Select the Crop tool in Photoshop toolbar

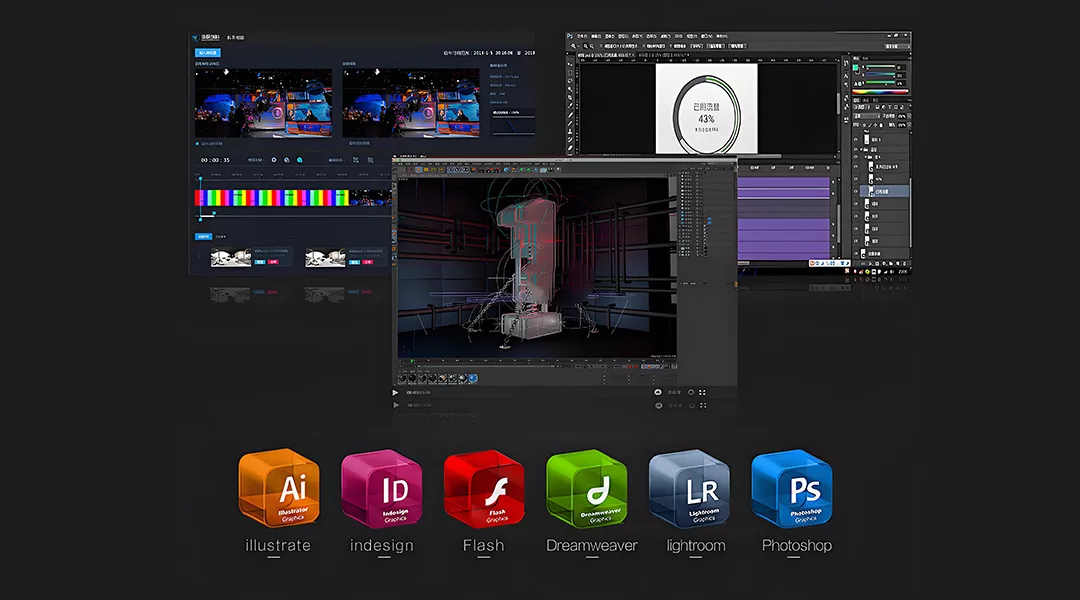pyautogui.click(x=570, y=97)
